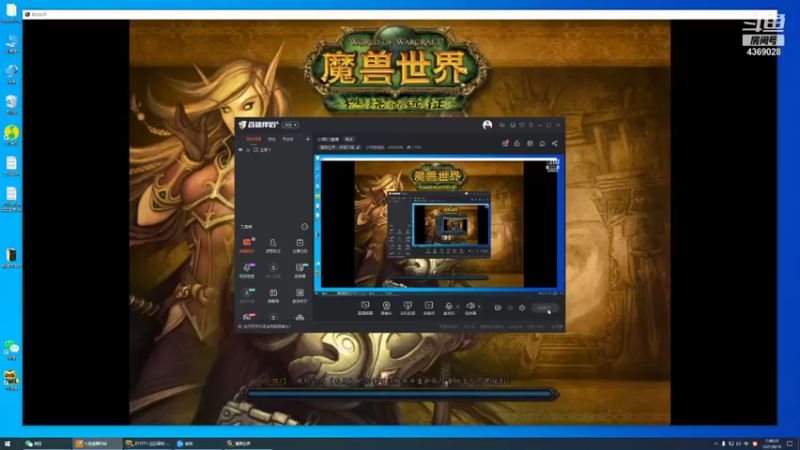800x450 pixels.
Task: Click the customer service headset icon in title bar
Action: point(513,125)
